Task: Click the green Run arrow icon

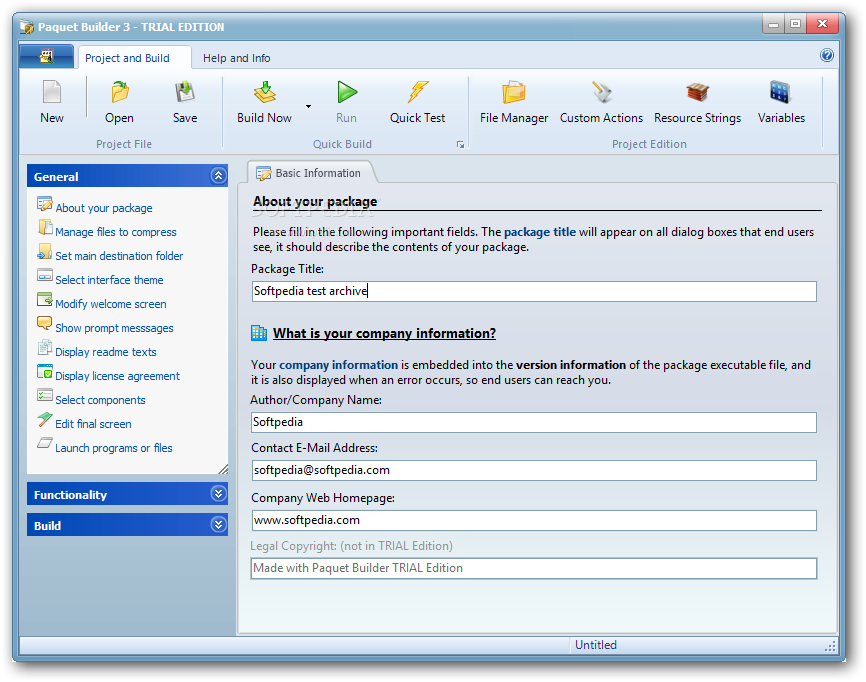Action: coord(347,92)
